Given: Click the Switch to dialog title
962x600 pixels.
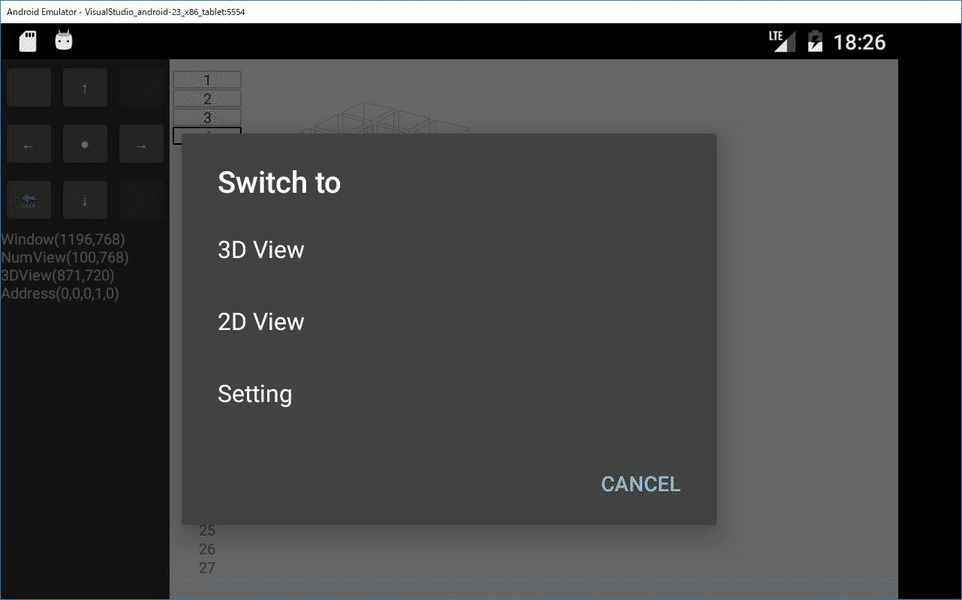Looking at the screenshot, I should (279, 182).
